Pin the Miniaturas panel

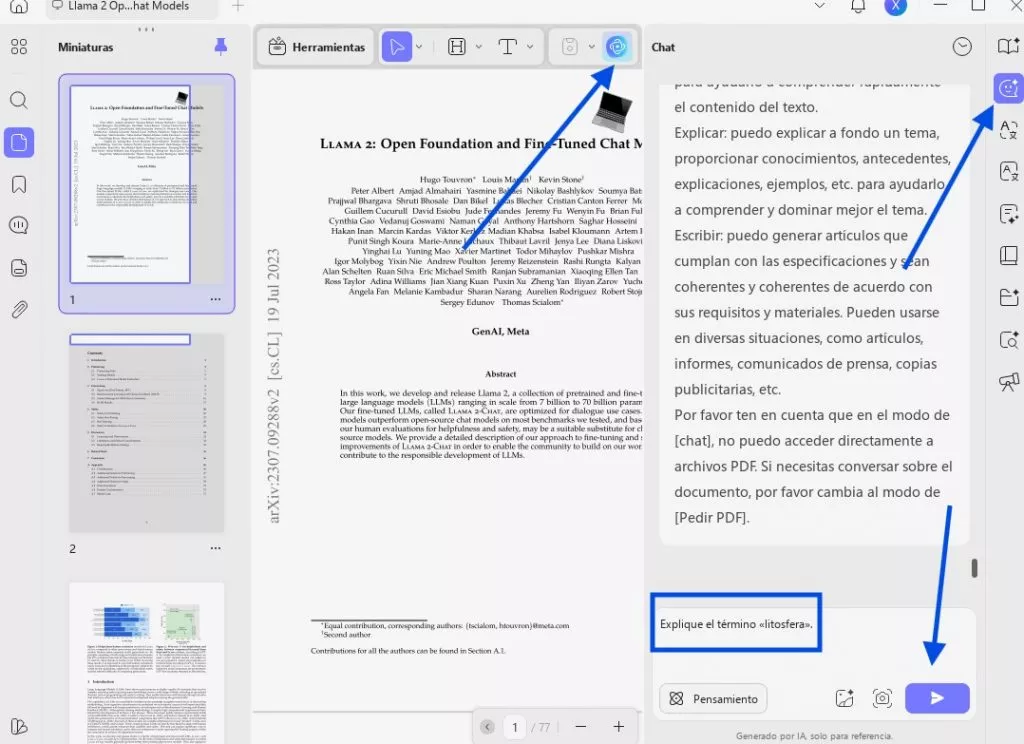221,46
